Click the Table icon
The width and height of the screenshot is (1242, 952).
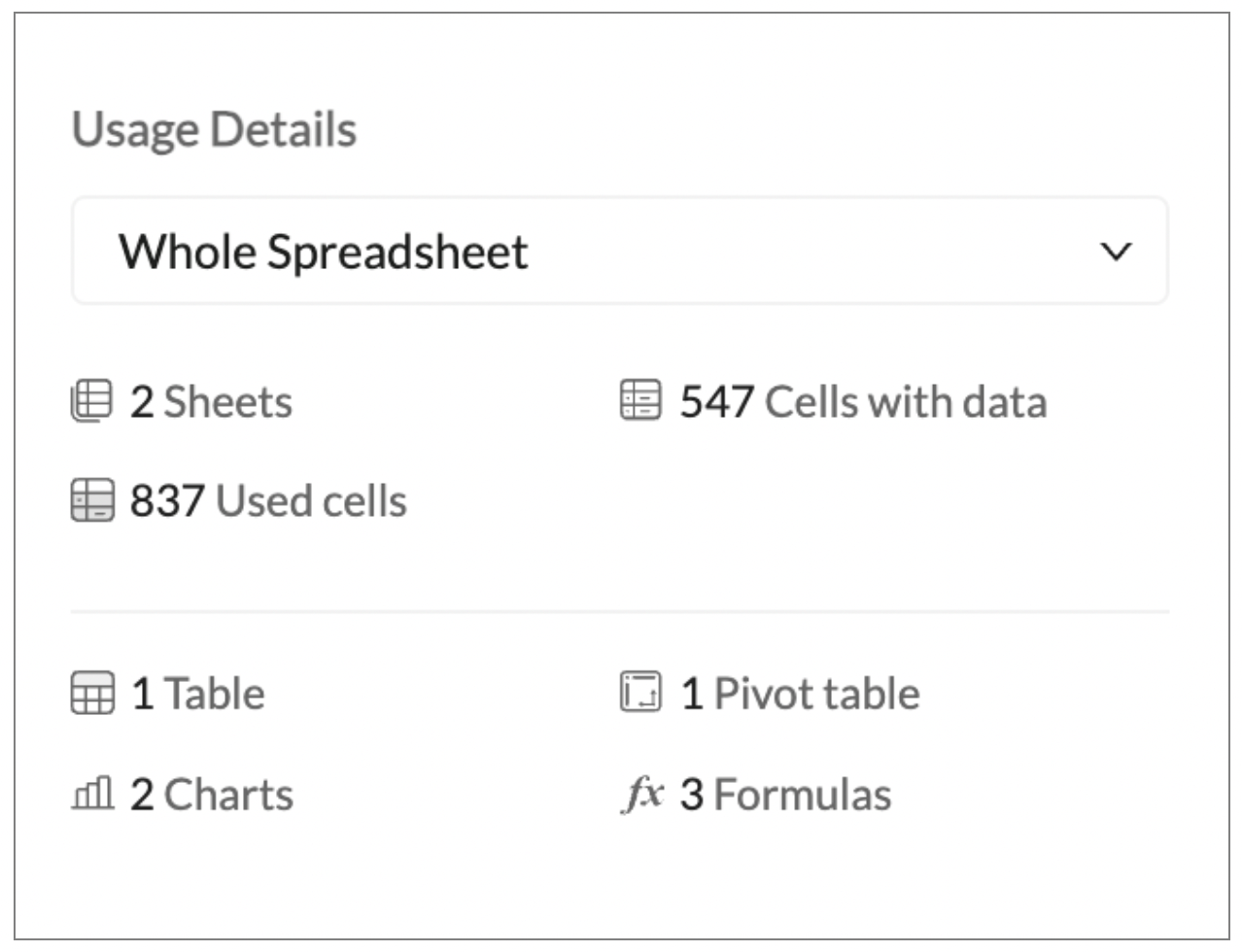(92, 694)
